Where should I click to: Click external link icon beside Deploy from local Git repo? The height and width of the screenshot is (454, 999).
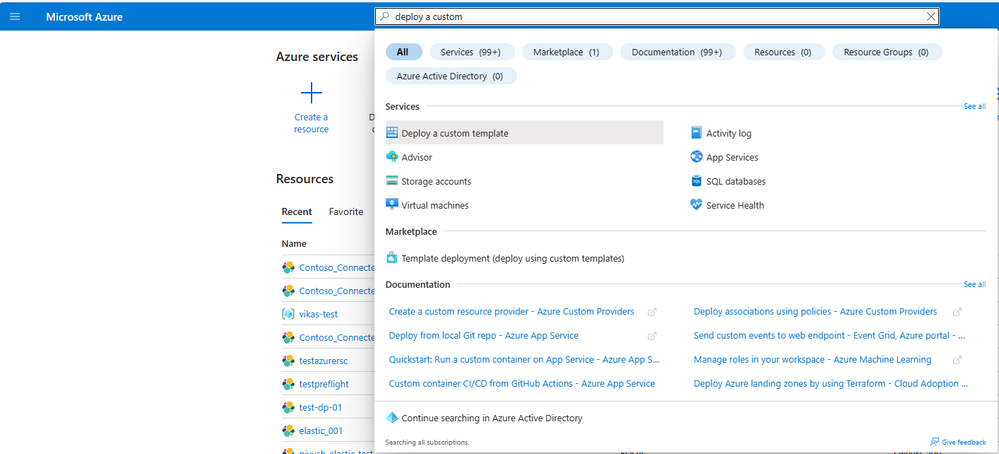tap(652, 336)
